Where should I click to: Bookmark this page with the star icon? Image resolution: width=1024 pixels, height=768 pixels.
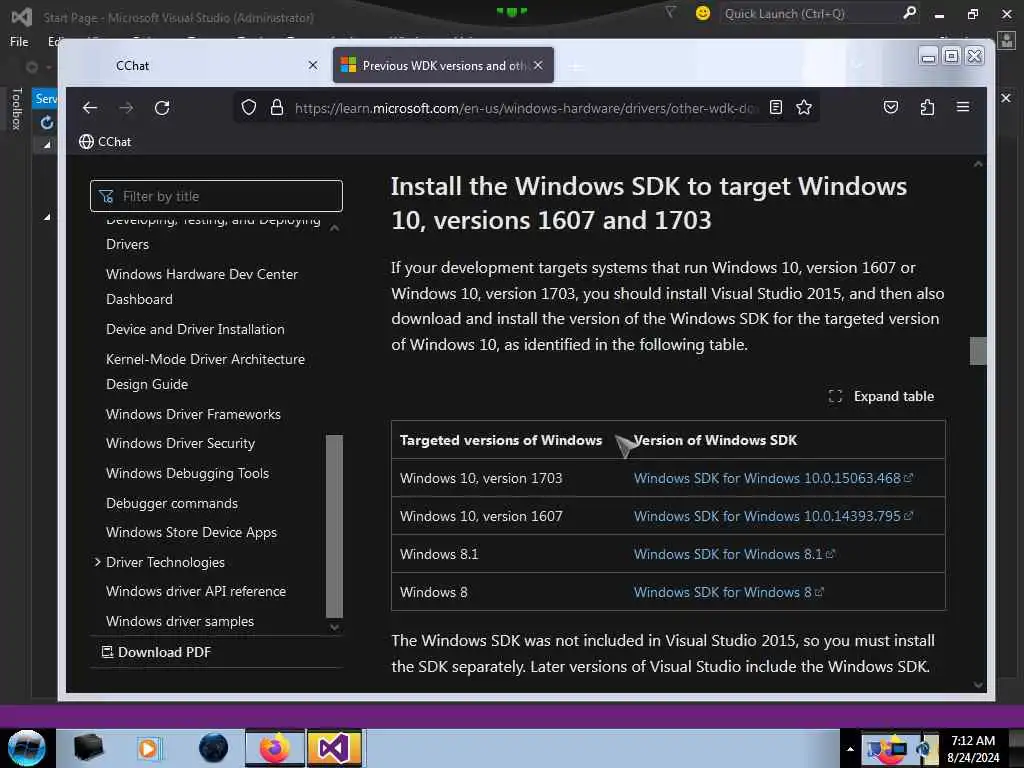[x=804, y=107]
